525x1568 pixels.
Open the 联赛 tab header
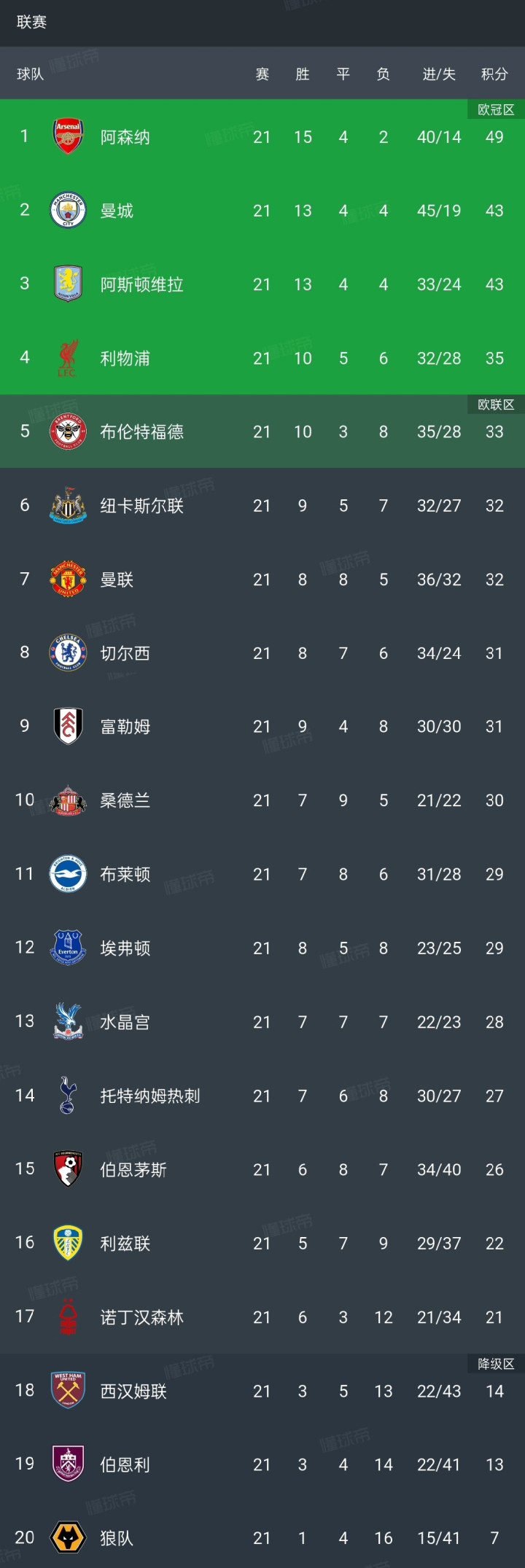pos(31,23)
